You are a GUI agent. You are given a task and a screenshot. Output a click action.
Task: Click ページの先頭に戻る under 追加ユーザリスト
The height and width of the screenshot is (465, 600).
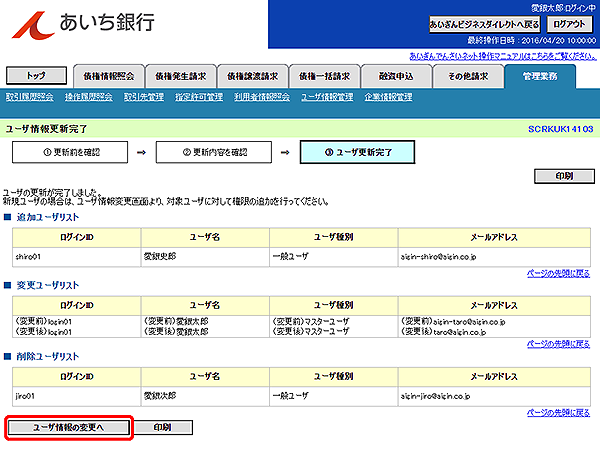558,273
